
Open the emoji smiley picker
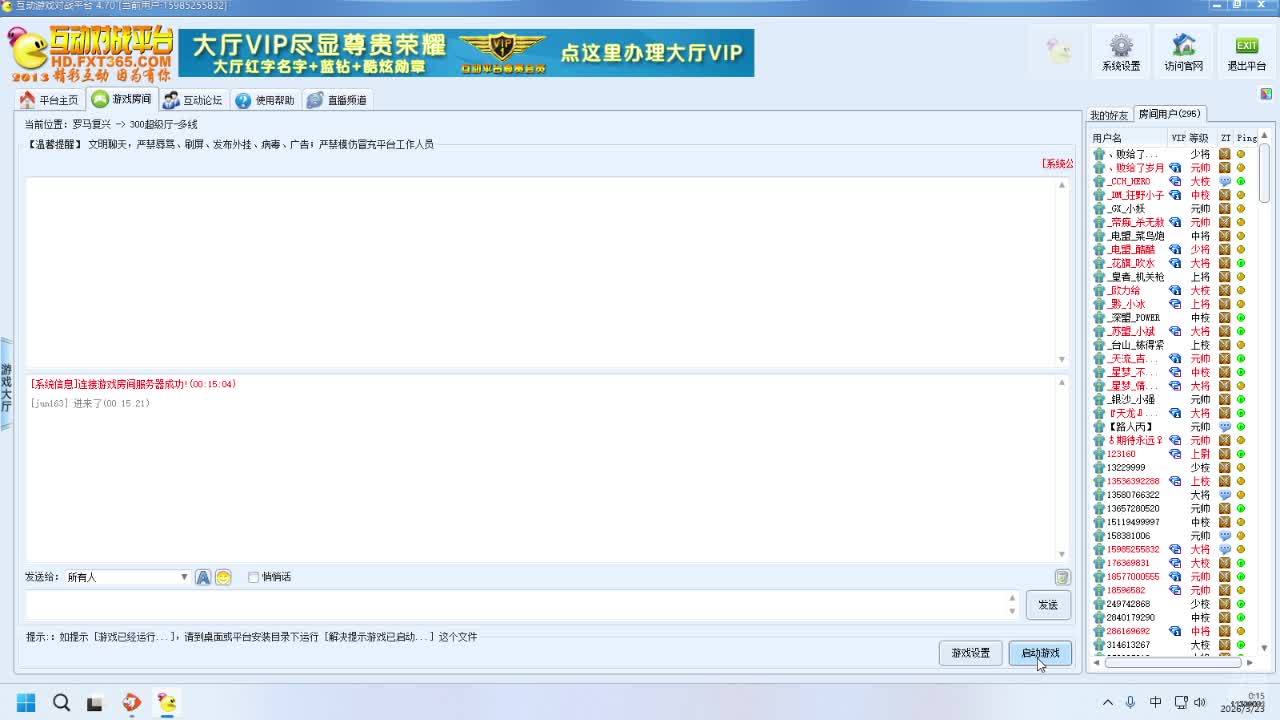223,577
